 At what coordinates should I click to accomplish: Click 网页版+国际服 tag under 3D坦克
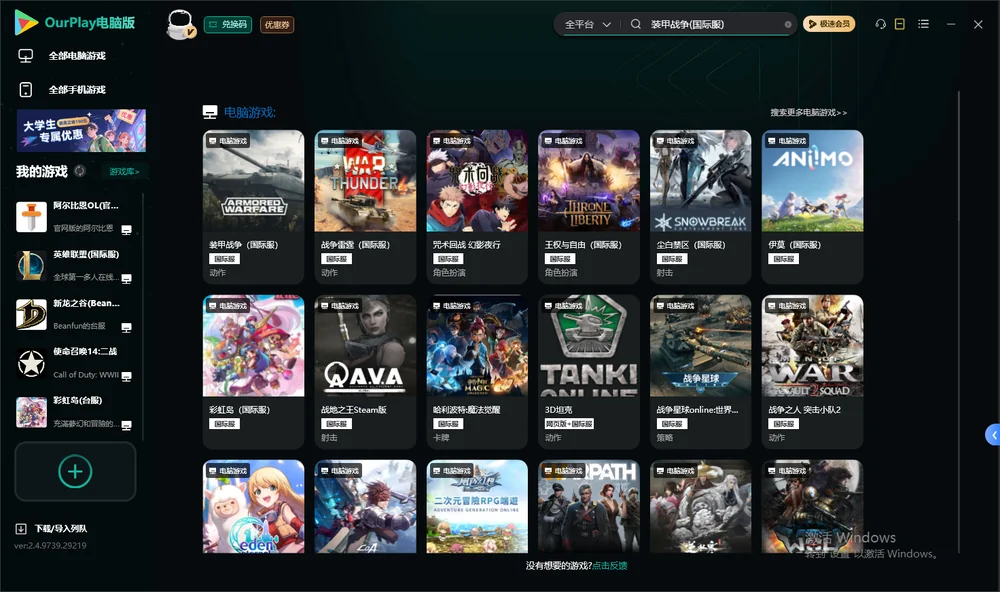coord(569,424)
